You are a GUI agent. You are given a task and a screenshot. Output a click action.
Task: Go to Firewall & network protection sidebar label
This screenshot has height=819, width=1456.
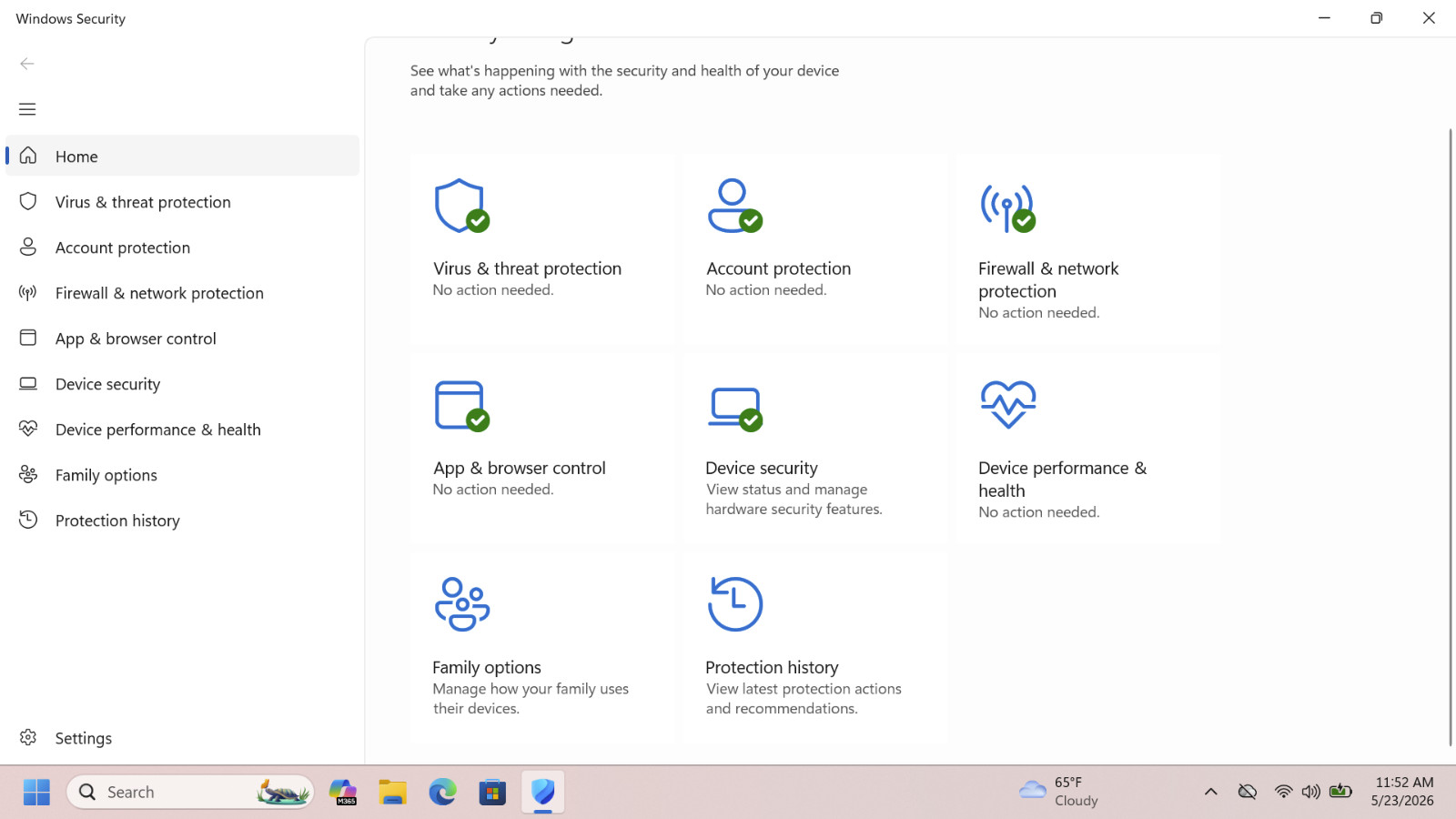(159, 293)
